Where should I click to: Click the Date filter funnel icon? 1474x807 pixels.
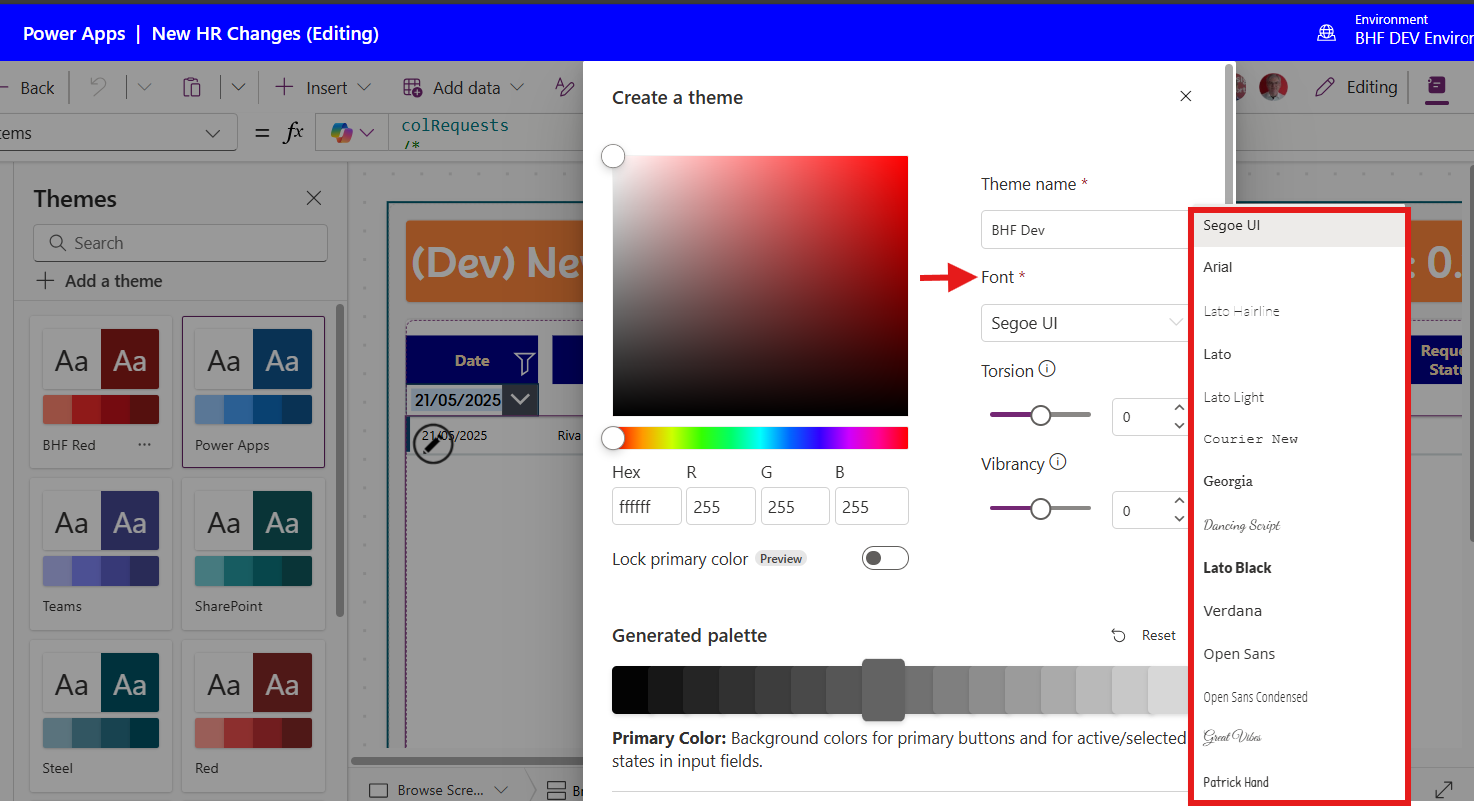(x=524, y=362)
